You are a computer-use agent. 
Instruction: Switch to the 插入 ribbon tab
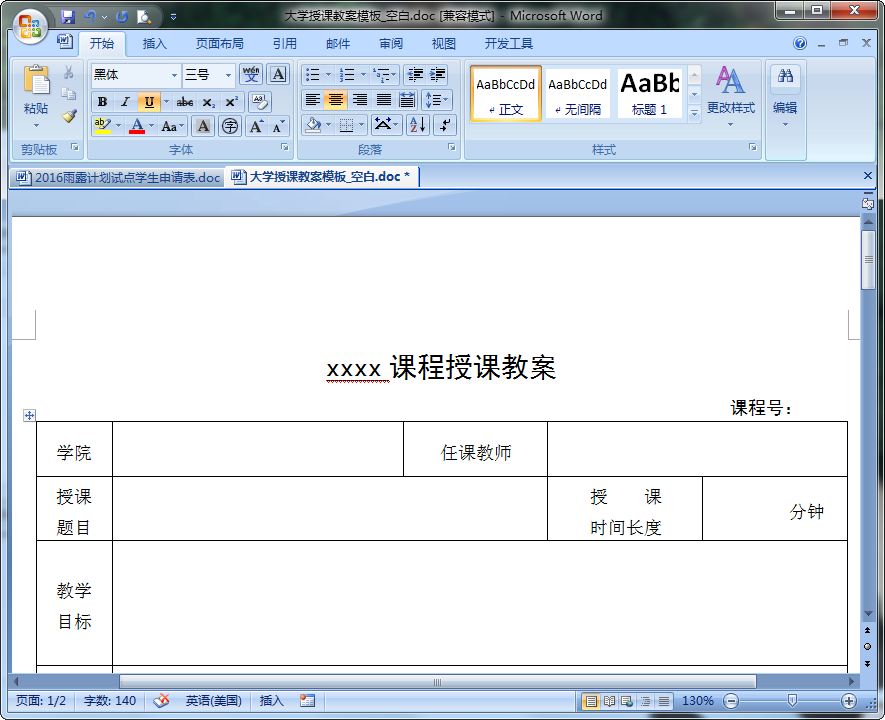(x=154, y=43)
